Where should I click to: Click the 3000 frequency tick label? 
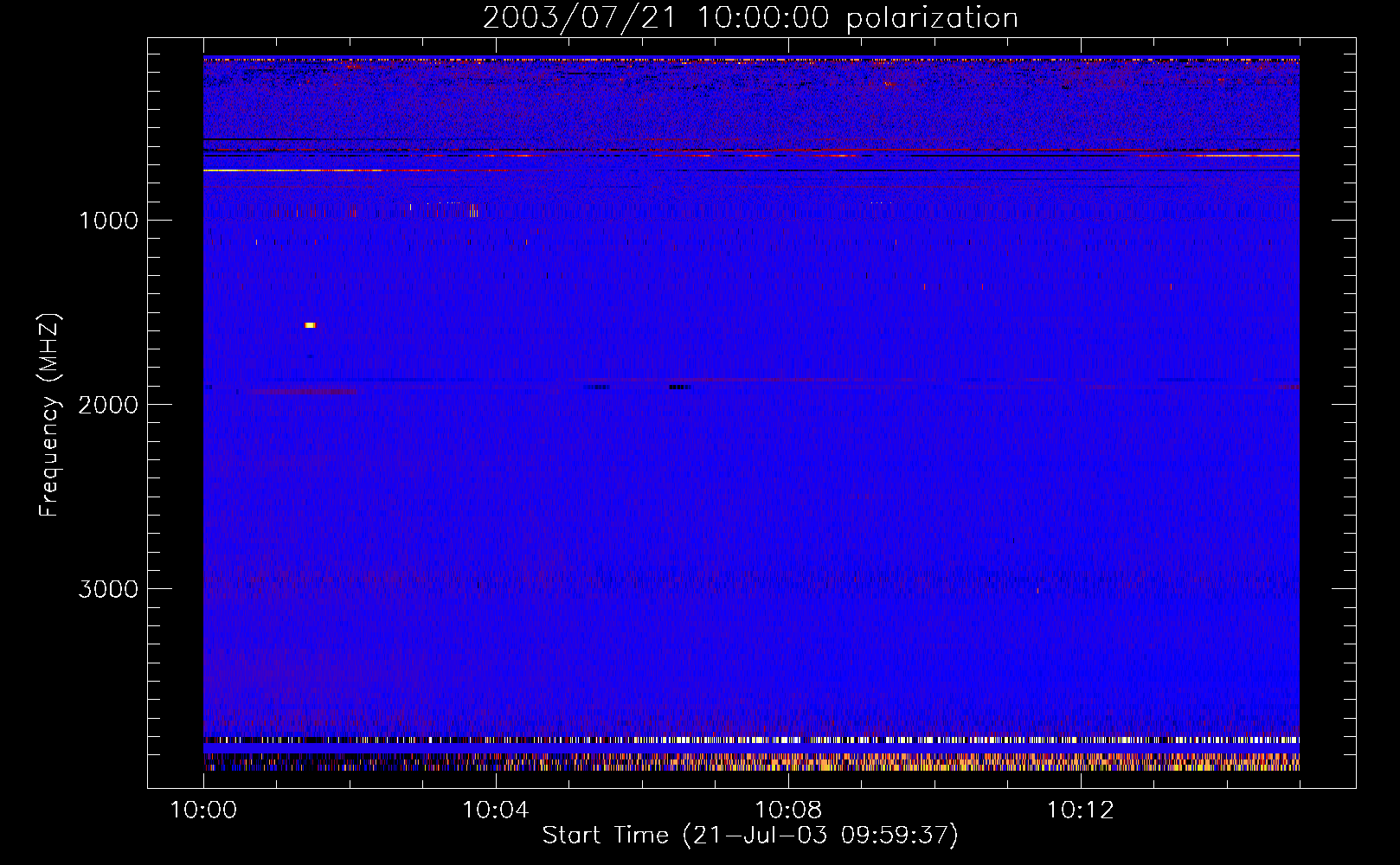(x=108, y=589)
